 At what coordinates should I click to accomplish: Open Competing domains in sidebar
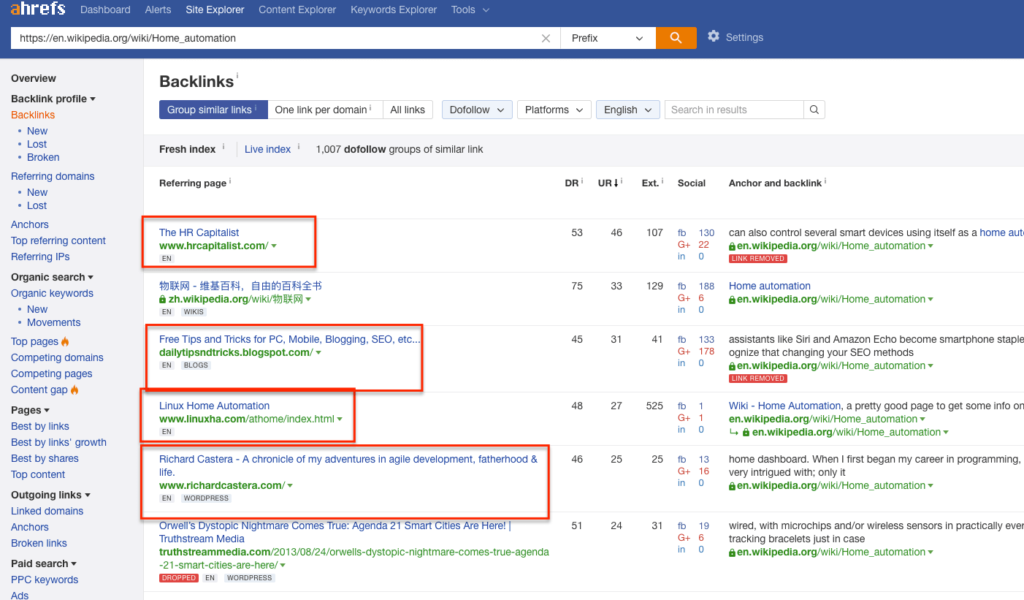(57, 358)
